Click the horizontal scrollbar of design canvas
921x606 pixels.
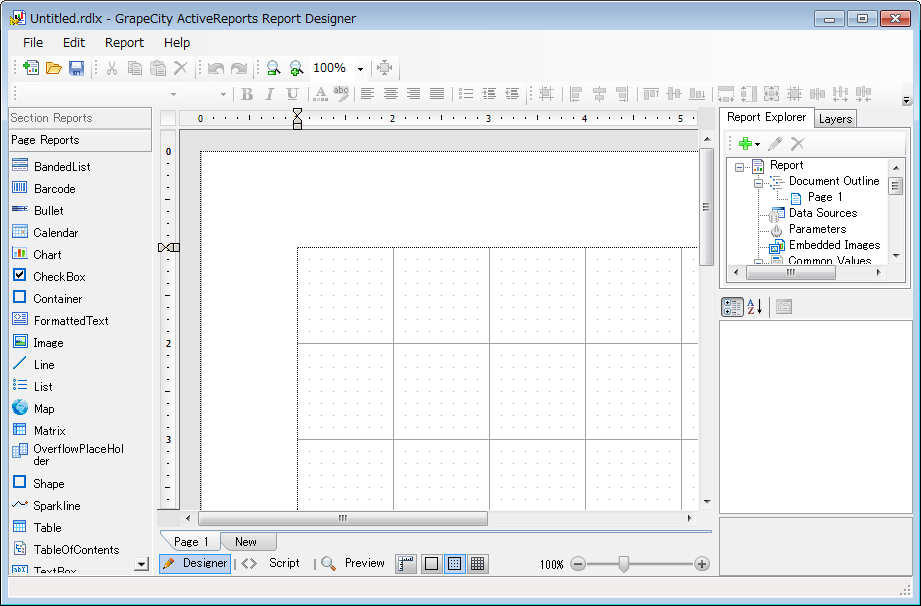pos(343,519)
